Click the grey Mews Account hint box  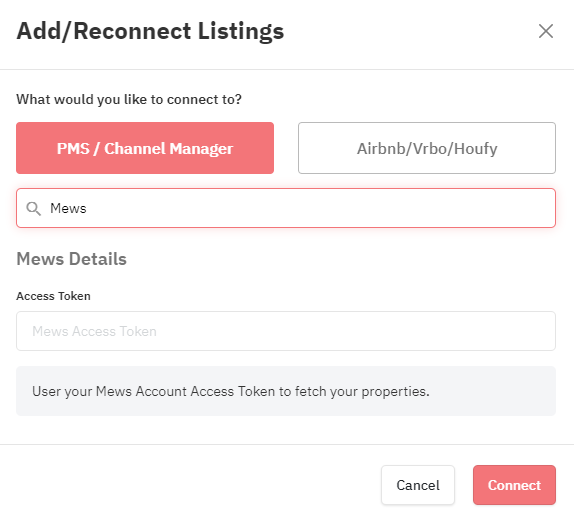pos(286,391)
